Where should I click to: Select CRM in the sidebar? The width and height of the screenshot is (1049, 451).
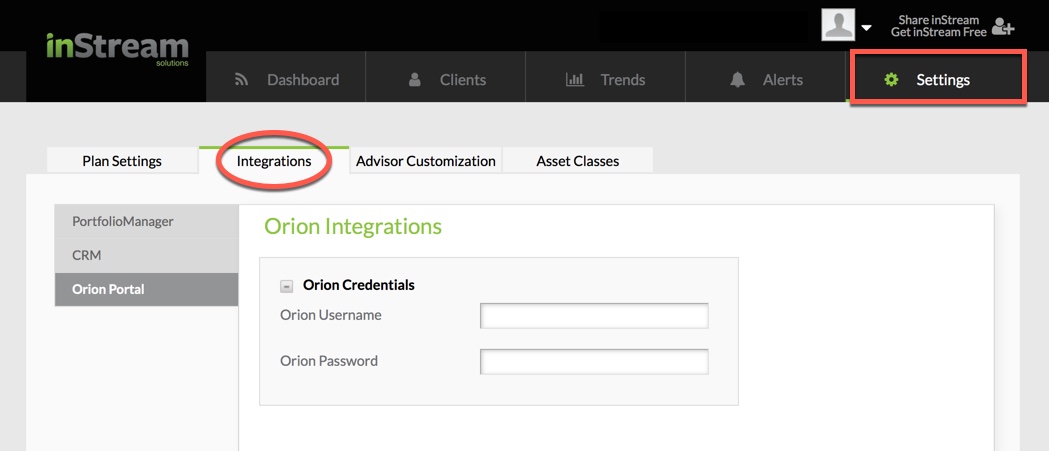pyautogui.click(x=147, y=256)
